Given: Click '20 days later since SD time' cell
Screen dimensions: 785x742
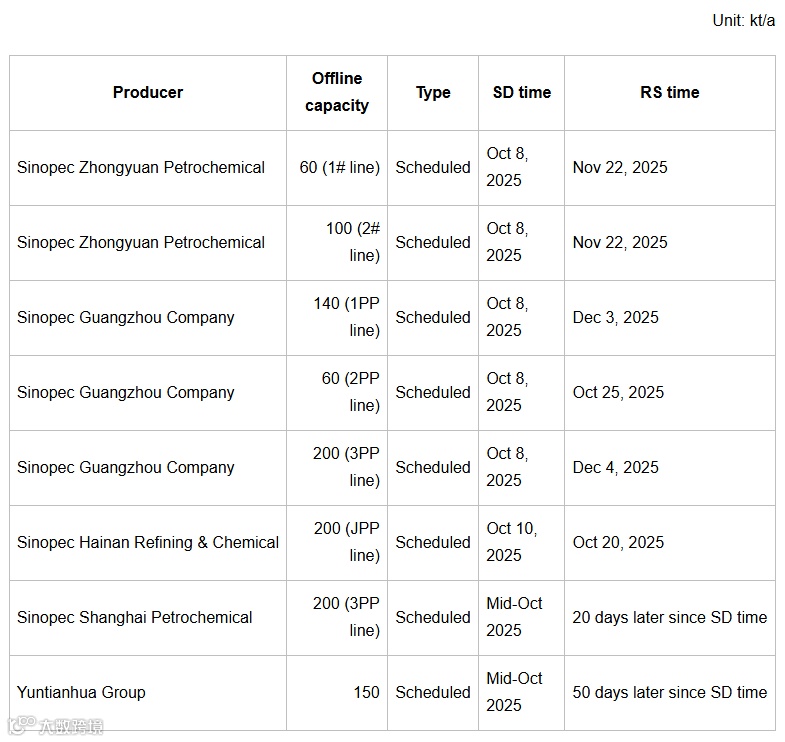Looking at the screenshot, I should pyautogui.click(x=669, y=617).
